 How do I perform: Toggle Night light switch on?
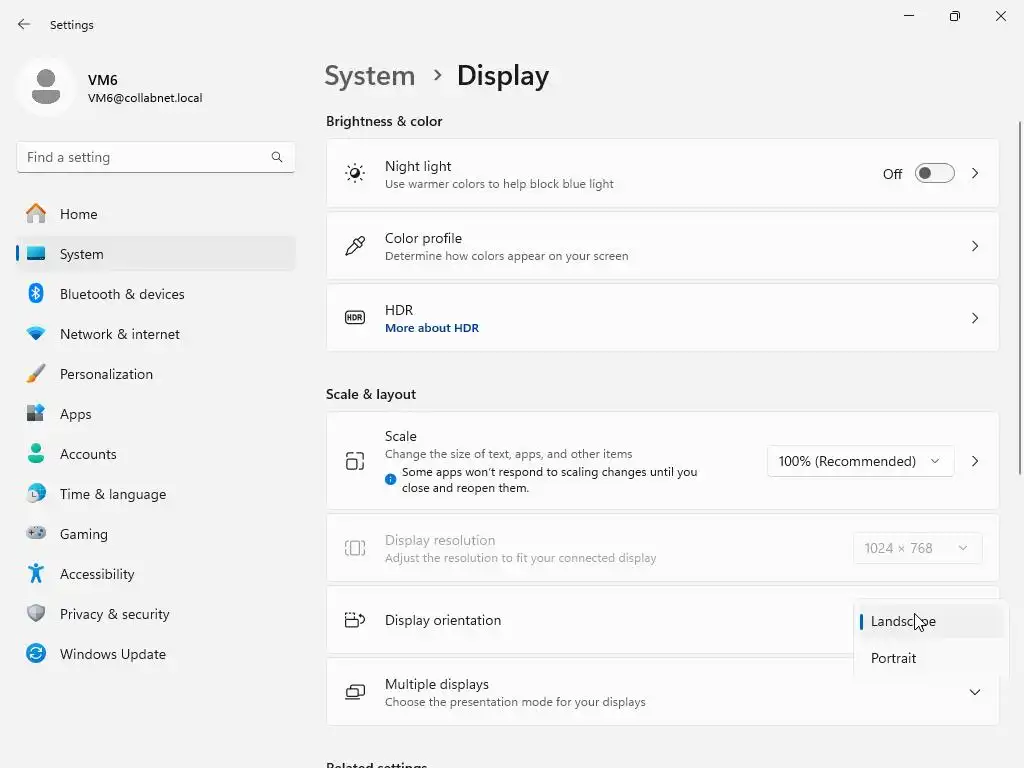pyautogui.click(x=935, y=174)
